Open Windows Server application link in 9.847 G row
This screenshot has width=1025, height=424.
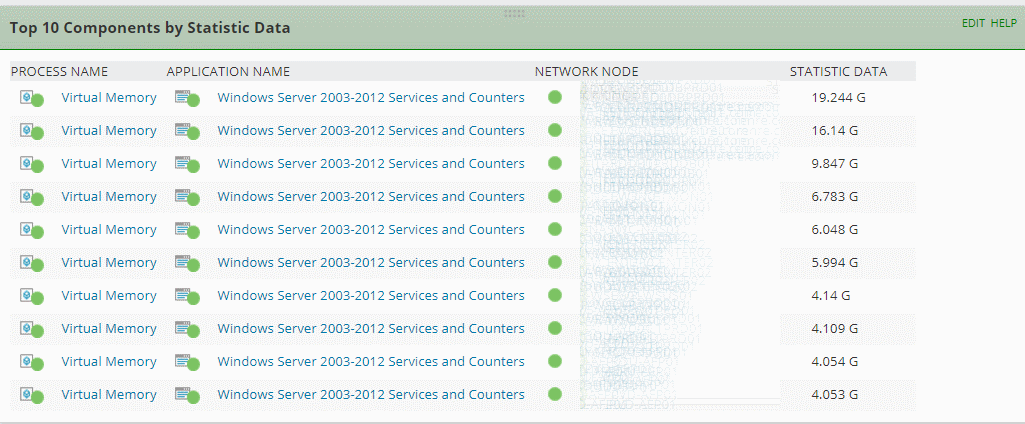tap(371, 164)
